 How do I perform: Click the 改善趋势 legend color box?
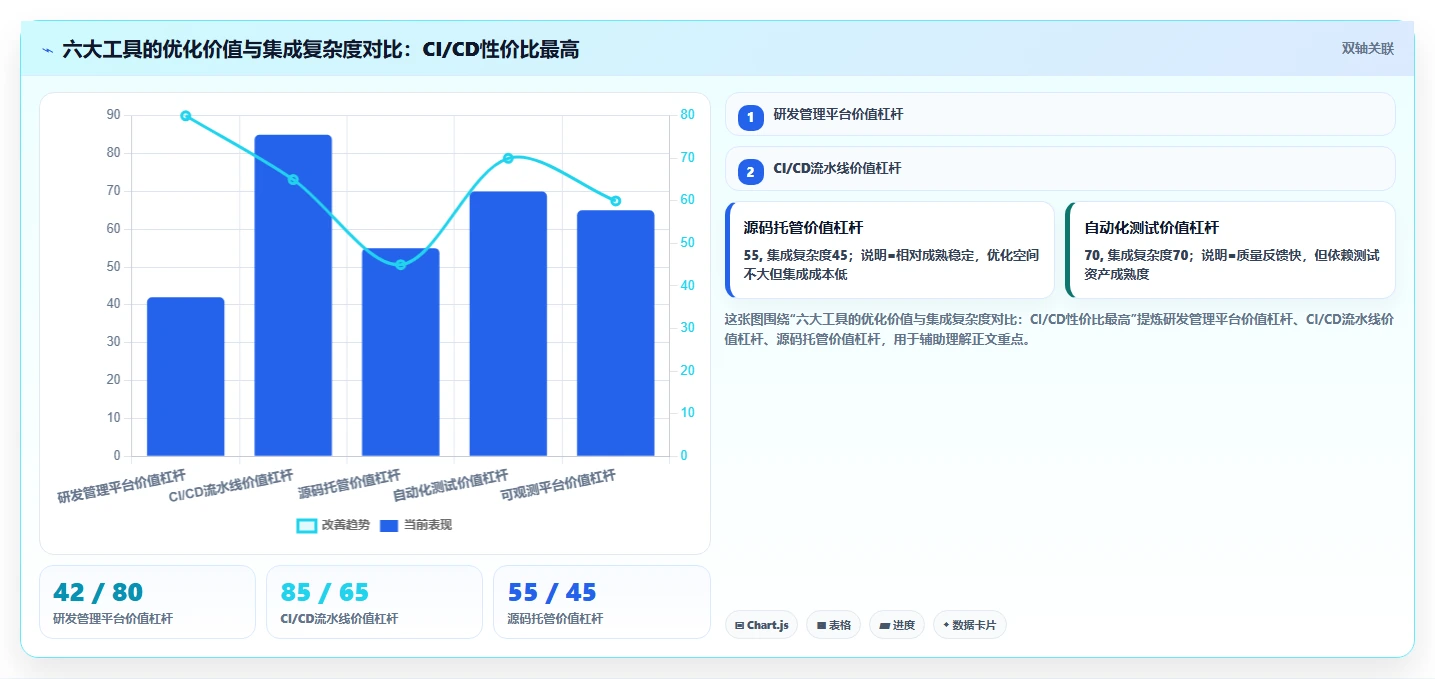307,525
